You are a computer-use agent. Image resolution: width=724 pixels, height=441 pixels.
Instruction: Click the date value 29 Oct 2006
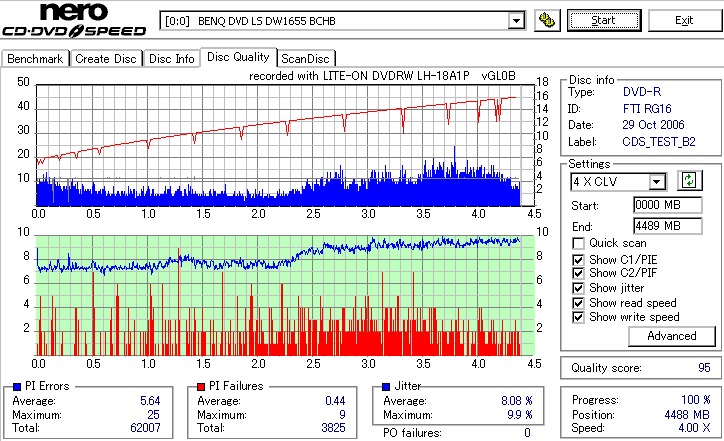(x=653, y=125)
